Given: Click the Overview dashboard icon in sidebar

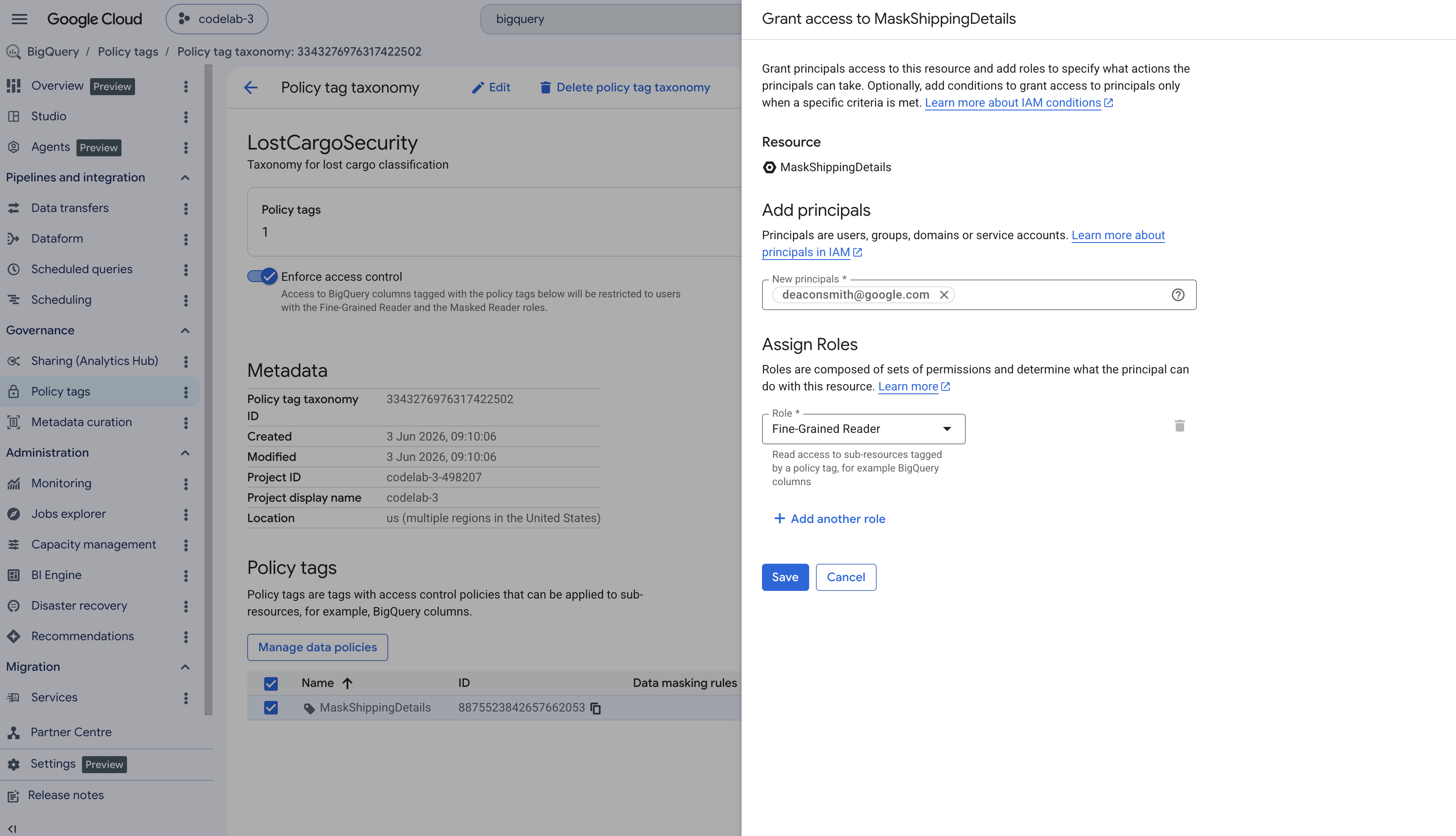Looking at the screenshot, I should pos(14,86).
